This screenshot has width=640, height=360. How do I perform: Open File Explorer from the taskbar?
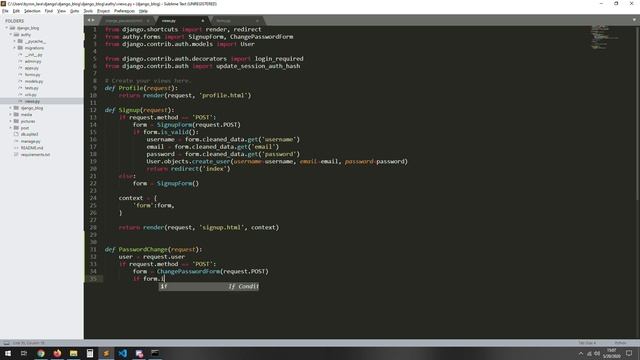(73, 353)
